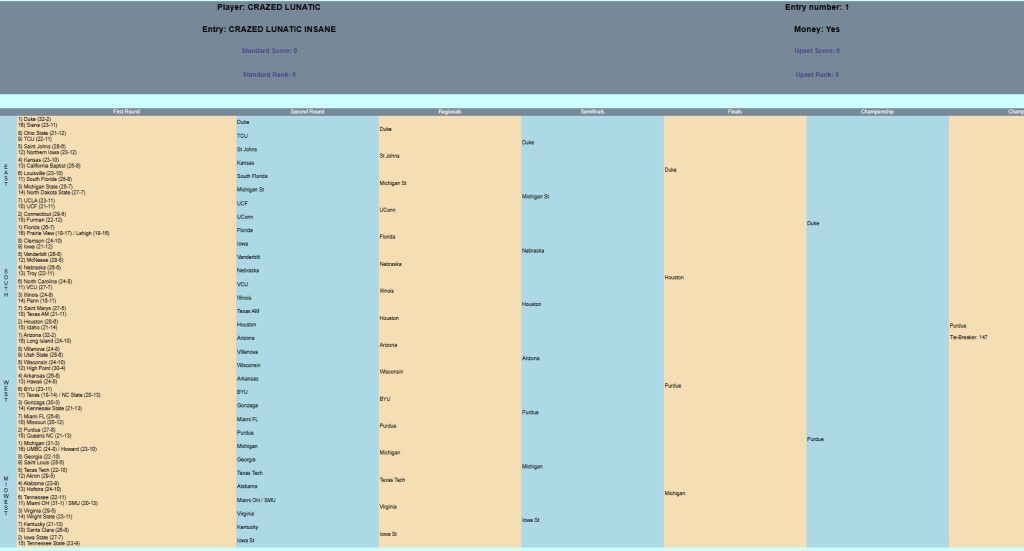Viewport: 1024px width, 551px height.
Task: Click the Upset Score link
Action: 817,50
